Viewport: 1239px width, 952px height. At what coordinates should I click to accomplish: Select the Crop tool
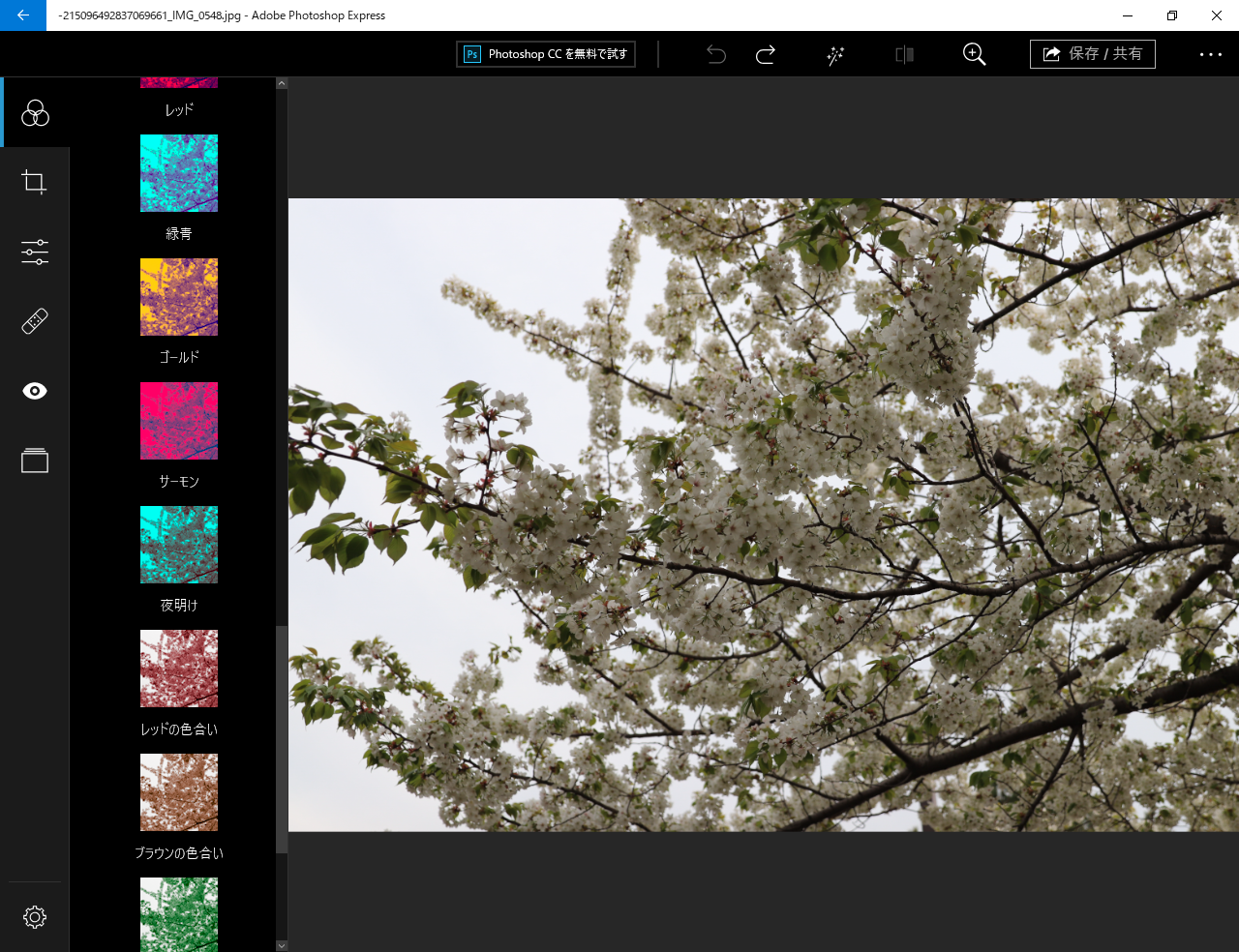point(35,182)
